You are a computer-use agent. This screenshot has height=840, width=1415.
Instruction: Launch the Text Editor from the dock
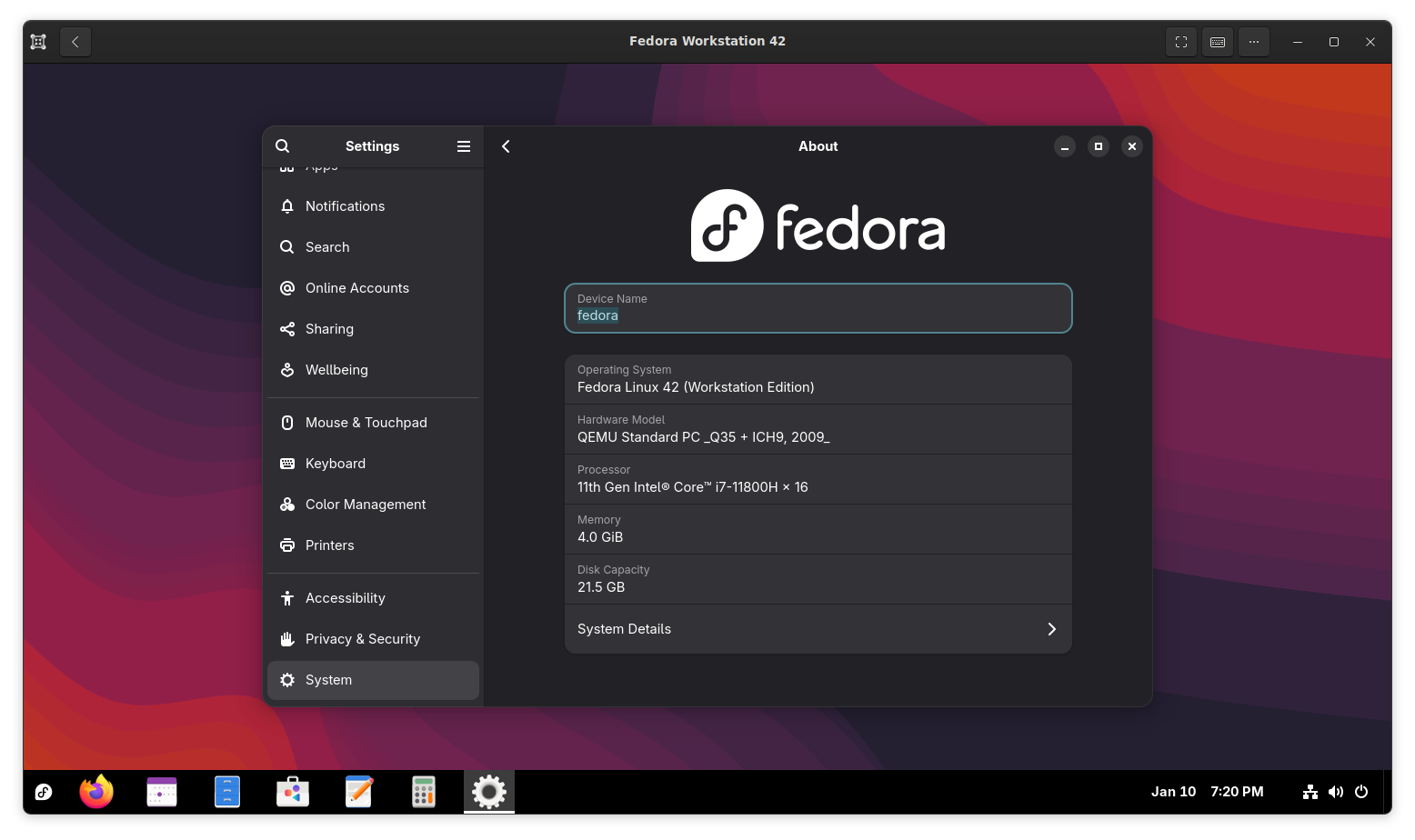[358, 792]
